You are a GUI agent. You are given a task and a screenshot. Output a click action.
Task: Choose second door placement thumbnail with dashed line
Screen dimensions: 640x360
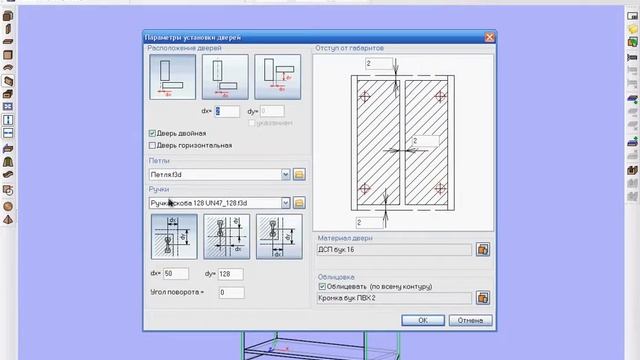(225, 77)
